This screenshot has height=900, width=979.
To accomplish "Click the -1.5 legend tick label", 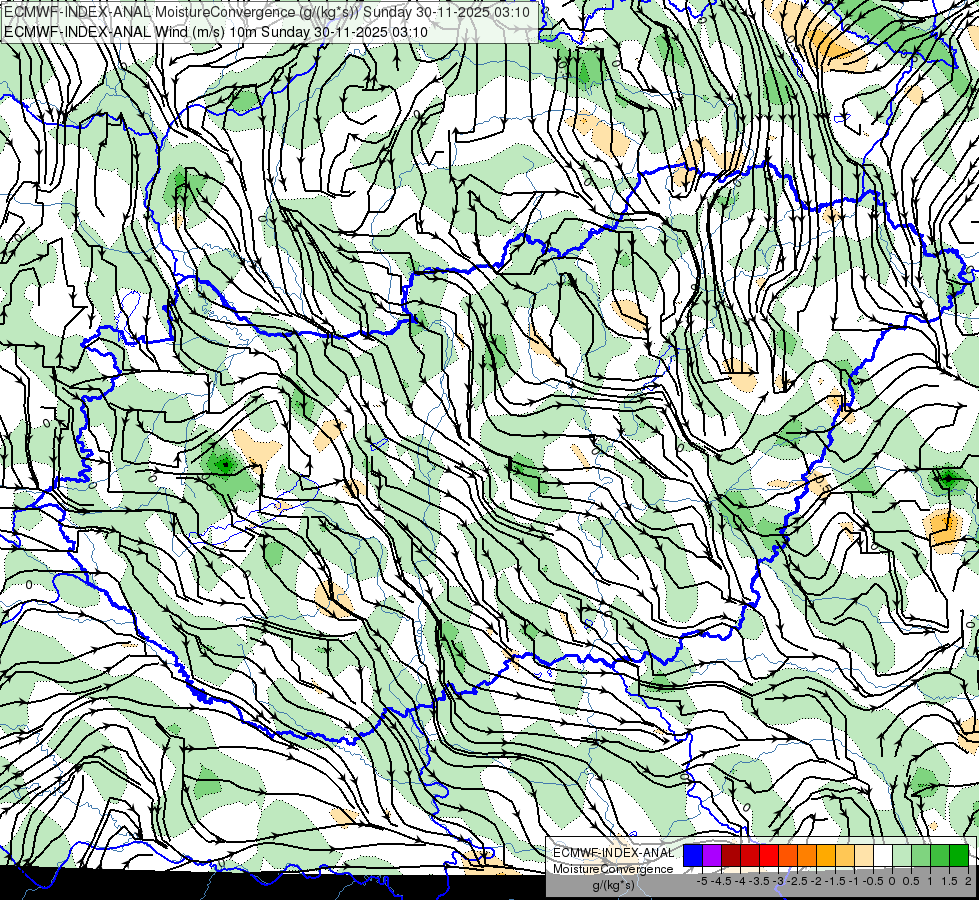I will [x=835, y=881].
